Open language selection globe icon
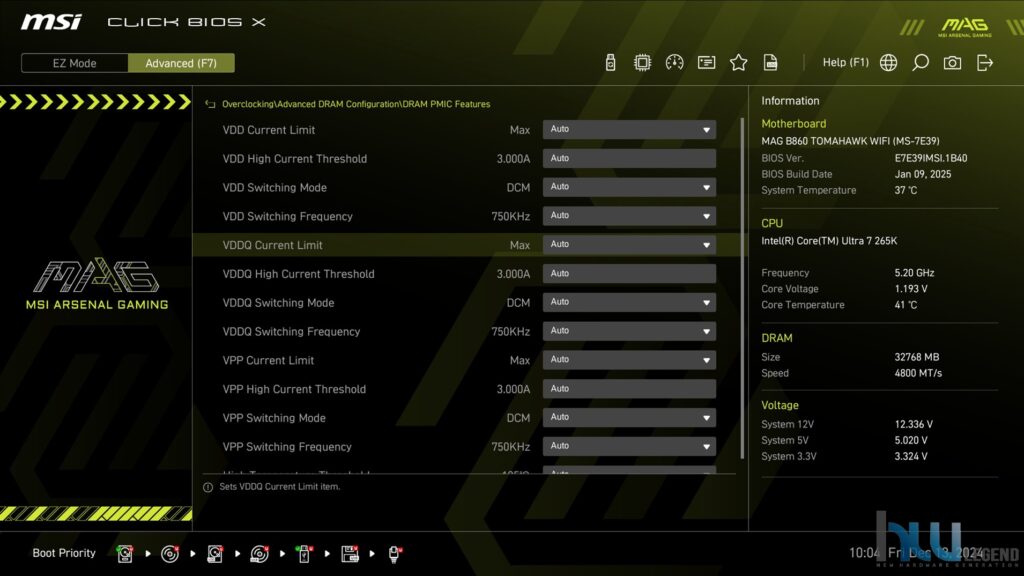The height and width of the screenshot is (576, 1024). [x=888, y=63]
